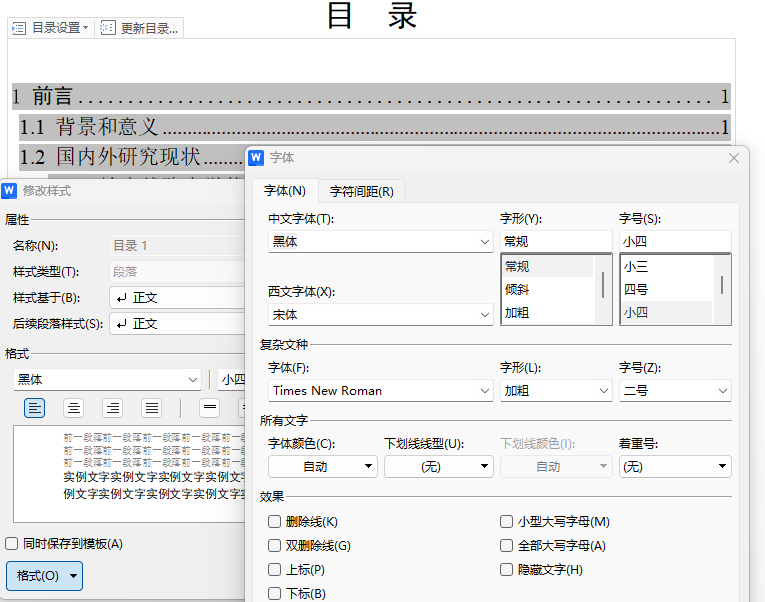765x602 pixels.
Task: Click 更新目录 toolbar button
Action: pyautogui.click(x=140, y=28)
